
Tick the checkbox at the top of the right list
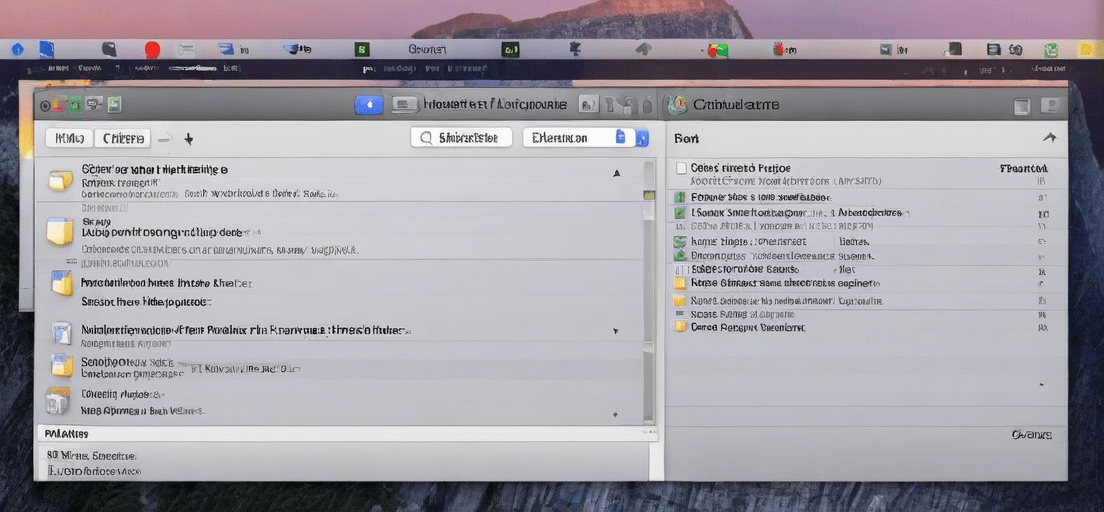click(x=681, y=168)
